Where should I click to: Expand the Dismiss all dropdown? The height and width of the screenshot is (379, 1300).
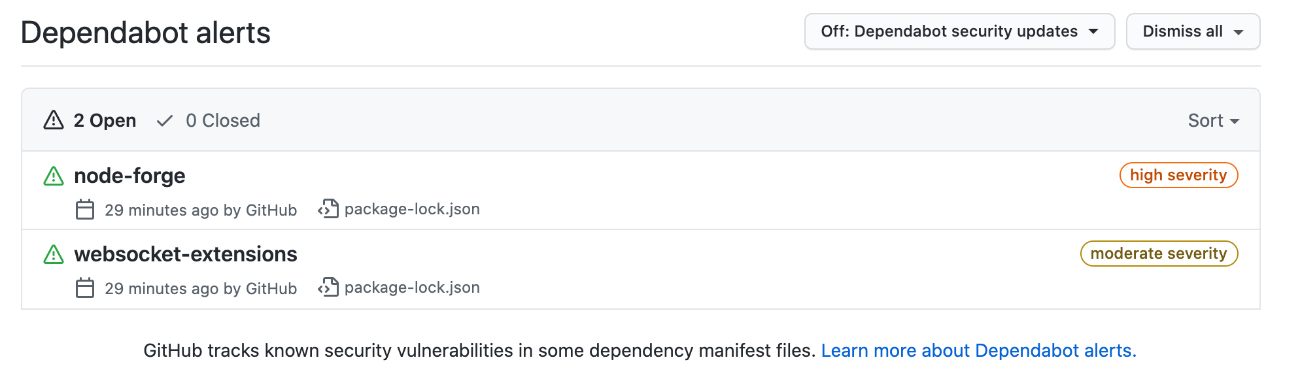[1193, 31]
